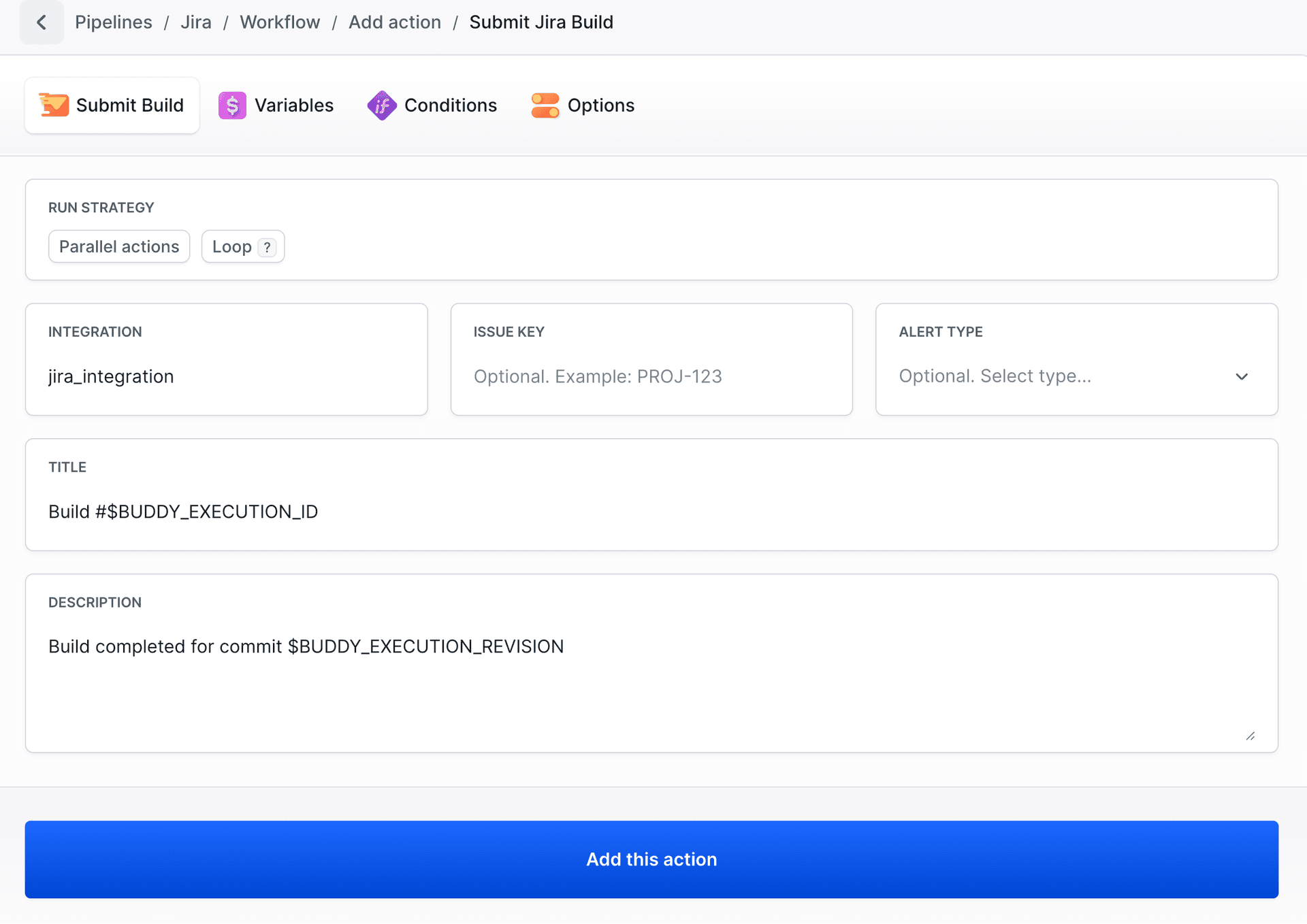Click the Workflow breadcrumb entry
The image size is (1307, 924).
279,22
